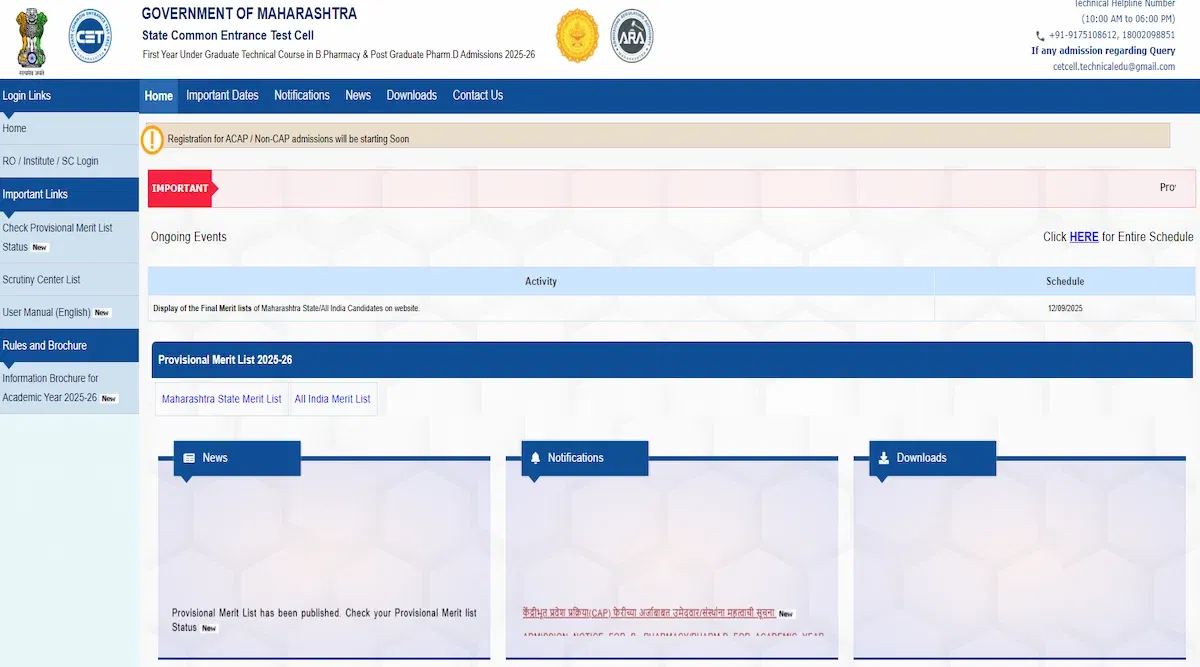
Task: Click the ARA circular logo
Action: 632,36
